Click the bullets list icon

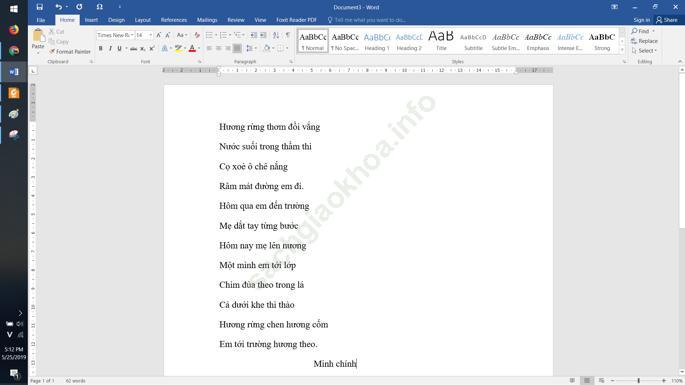pos(209,35)
